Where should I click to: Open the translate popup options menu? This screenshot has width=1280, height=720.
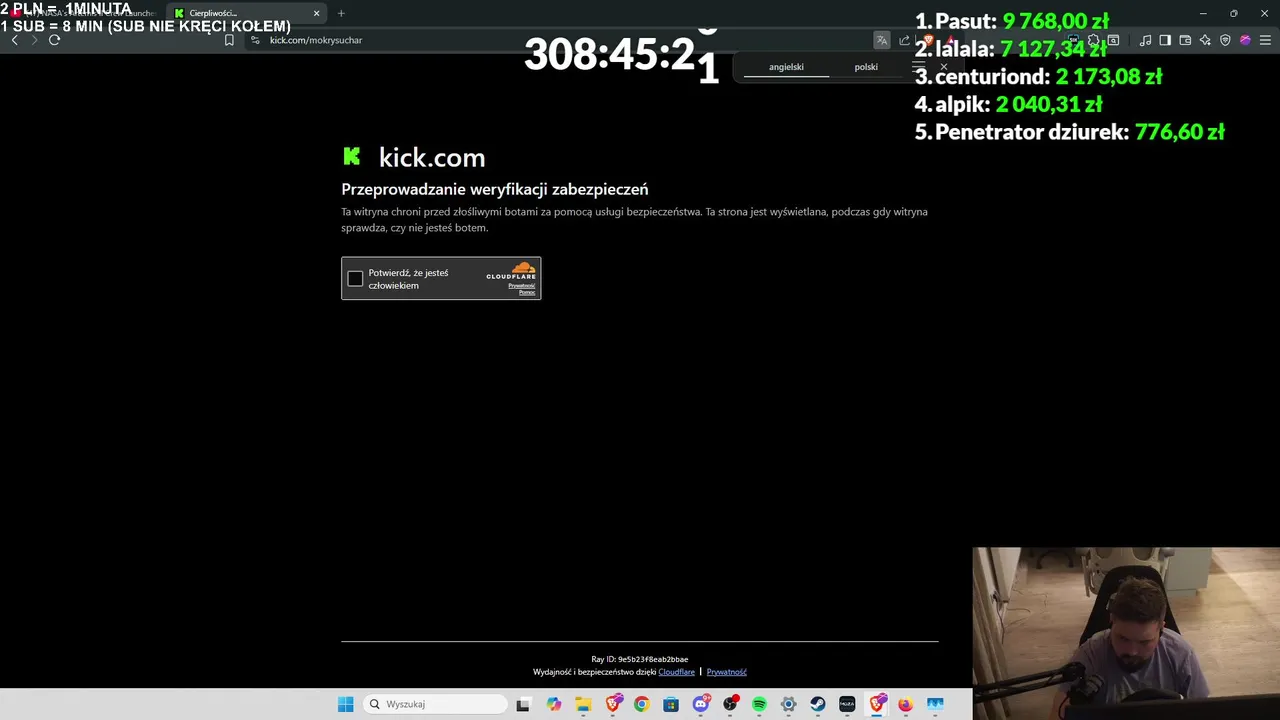[918, 67]
